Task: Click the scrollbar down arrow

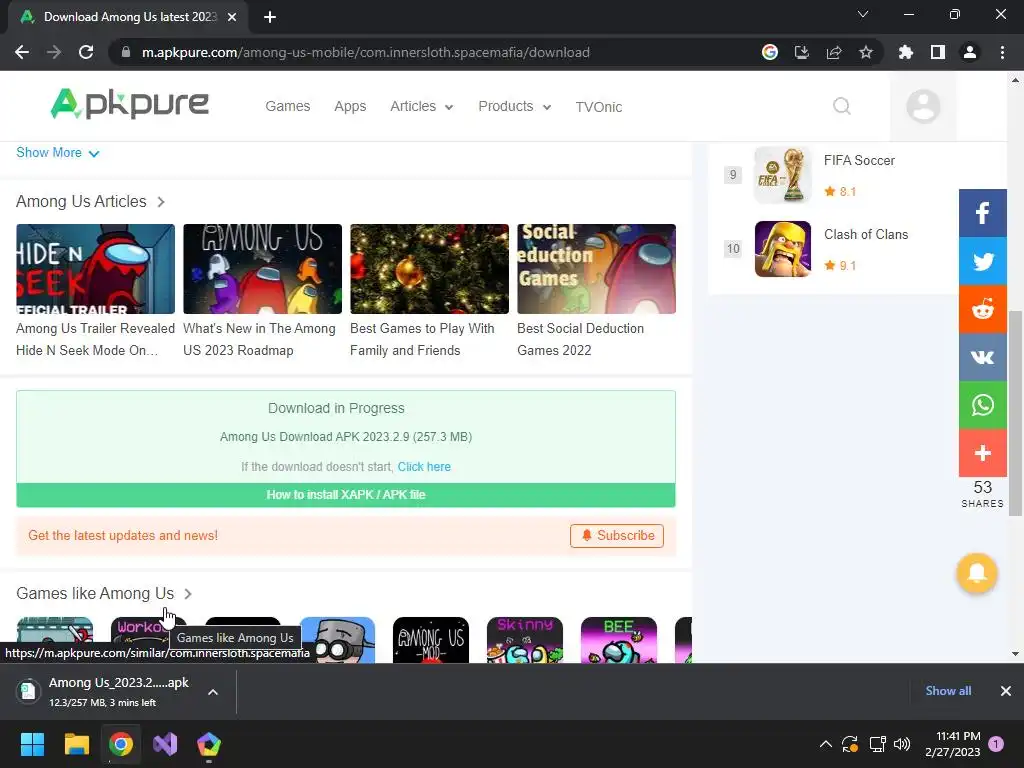Action: point(1015,654)
